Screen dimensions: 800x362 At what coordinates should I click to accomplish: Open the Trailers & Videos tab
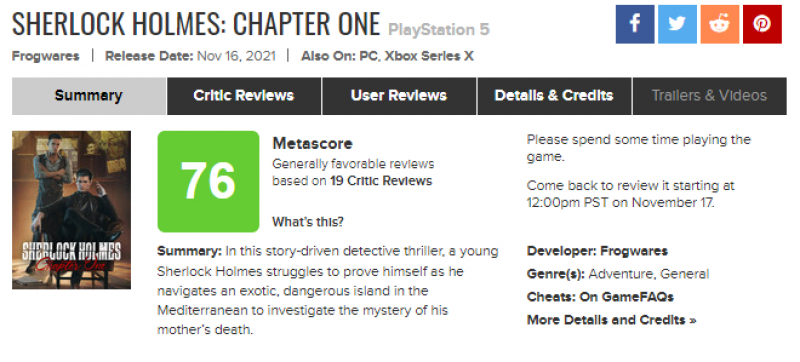(709, 96)
